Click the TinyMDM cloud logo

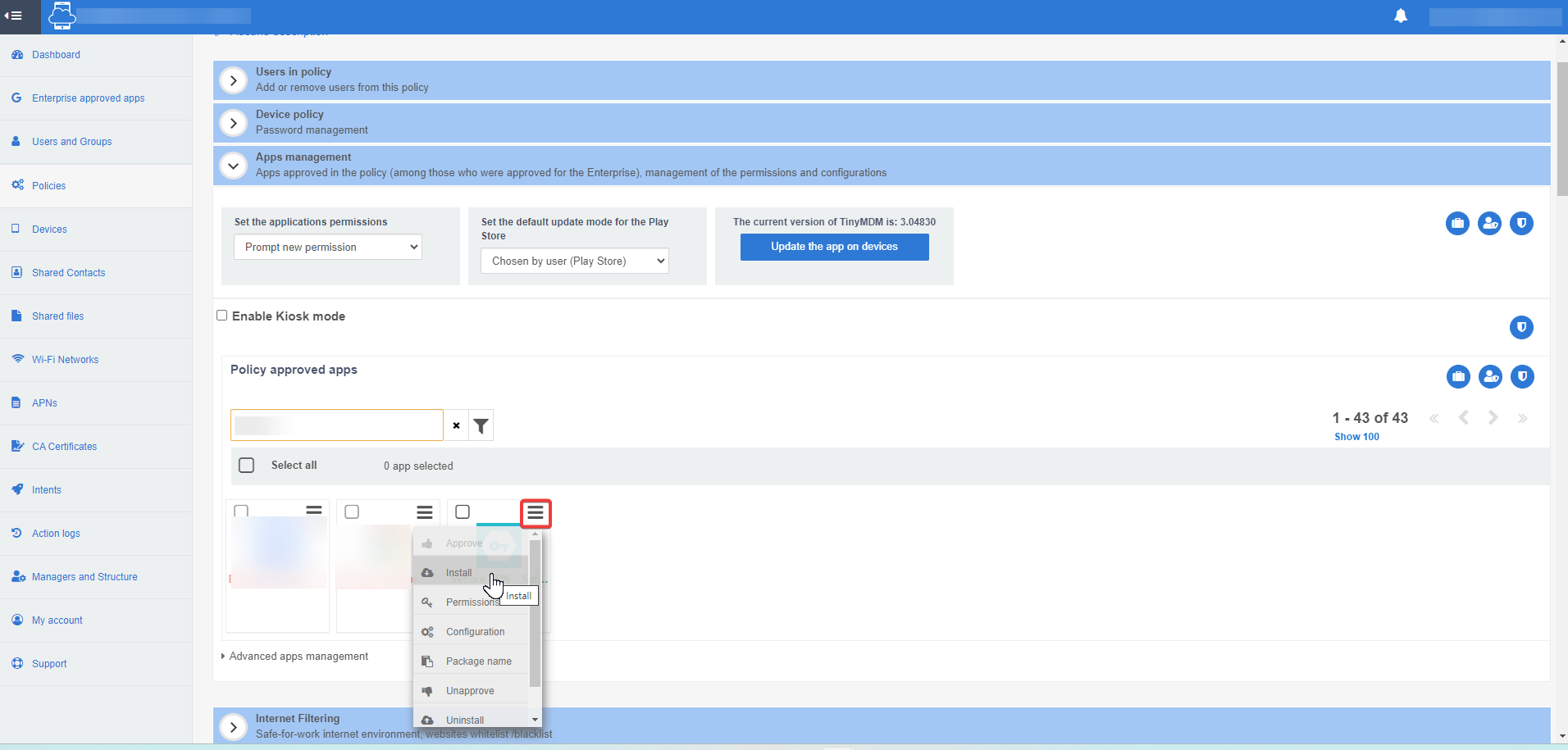[x=62, y=16]
